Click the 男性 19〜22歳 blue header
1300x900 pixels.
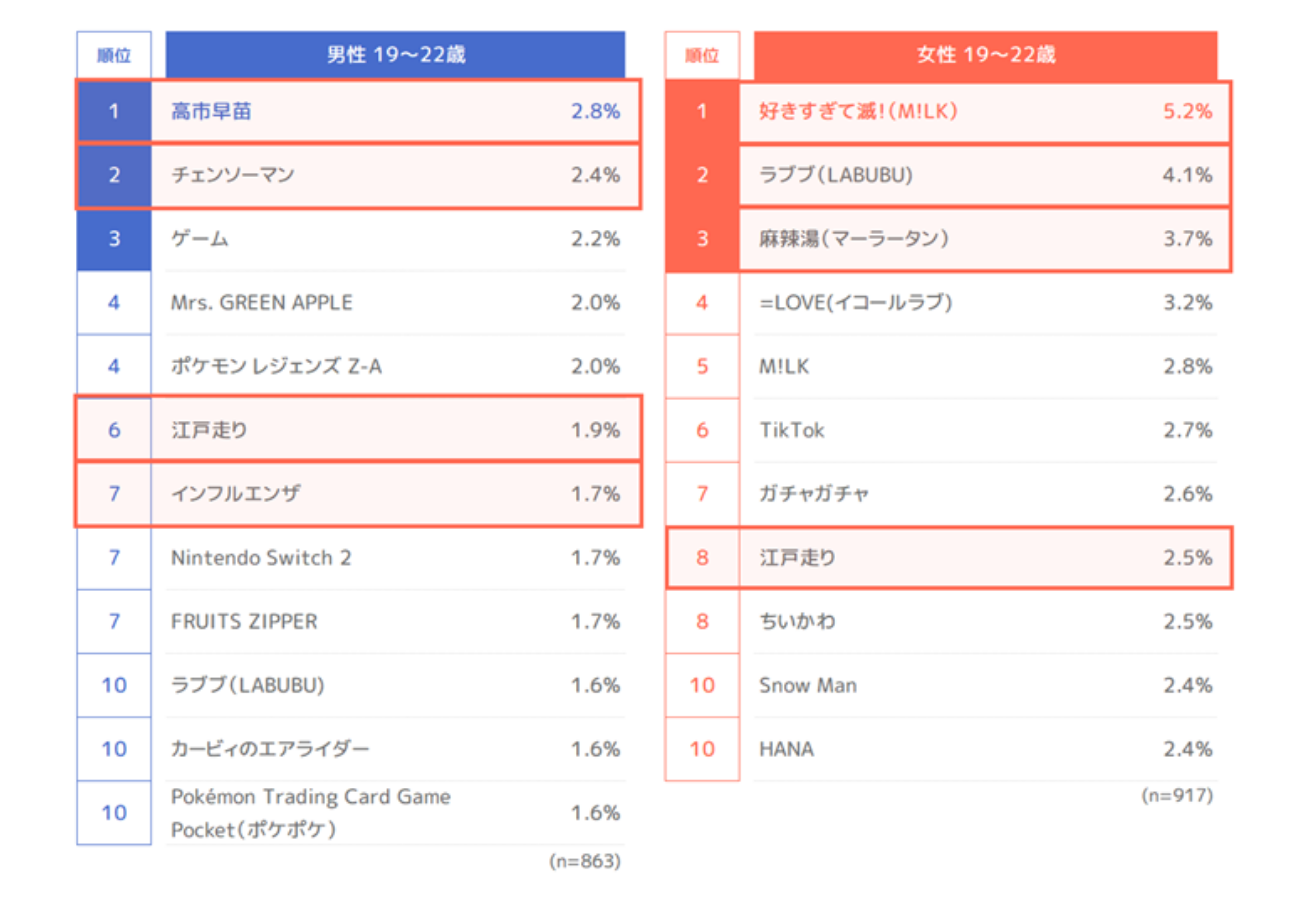click(395, 55)
